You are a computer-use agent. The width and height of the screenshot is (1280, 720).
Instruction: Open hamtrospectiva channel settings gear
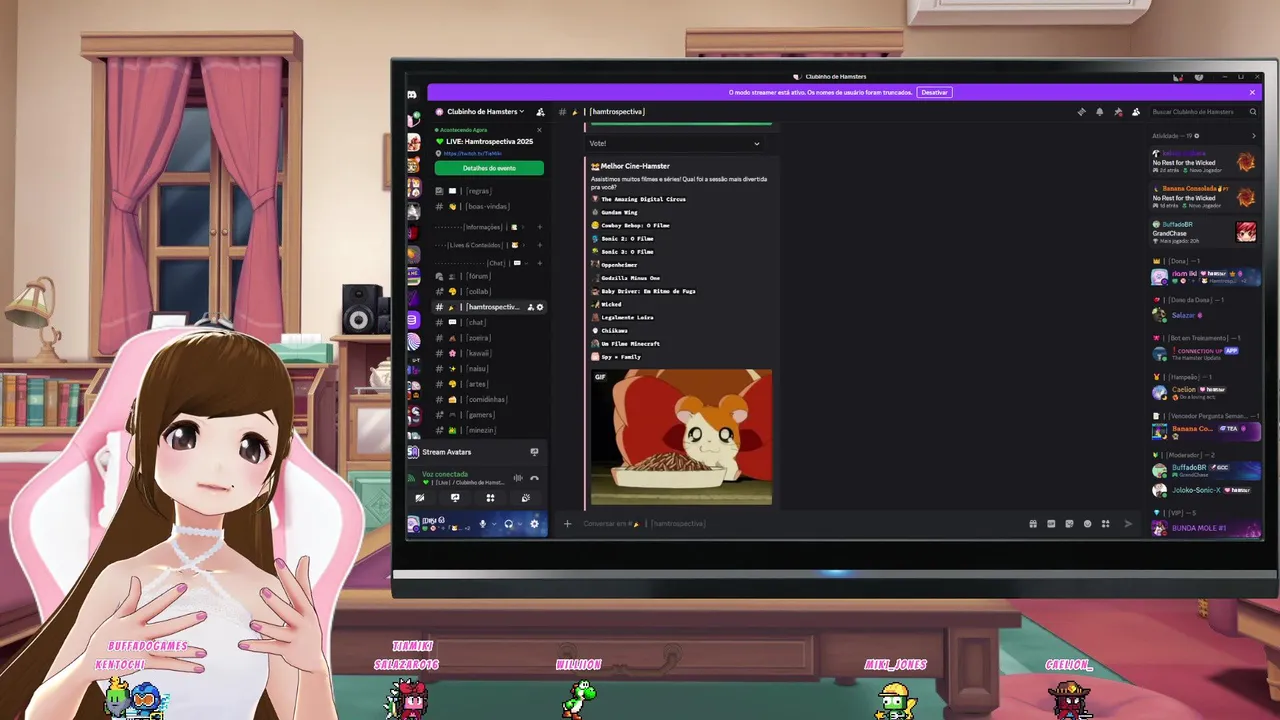(x=540, y=307)
